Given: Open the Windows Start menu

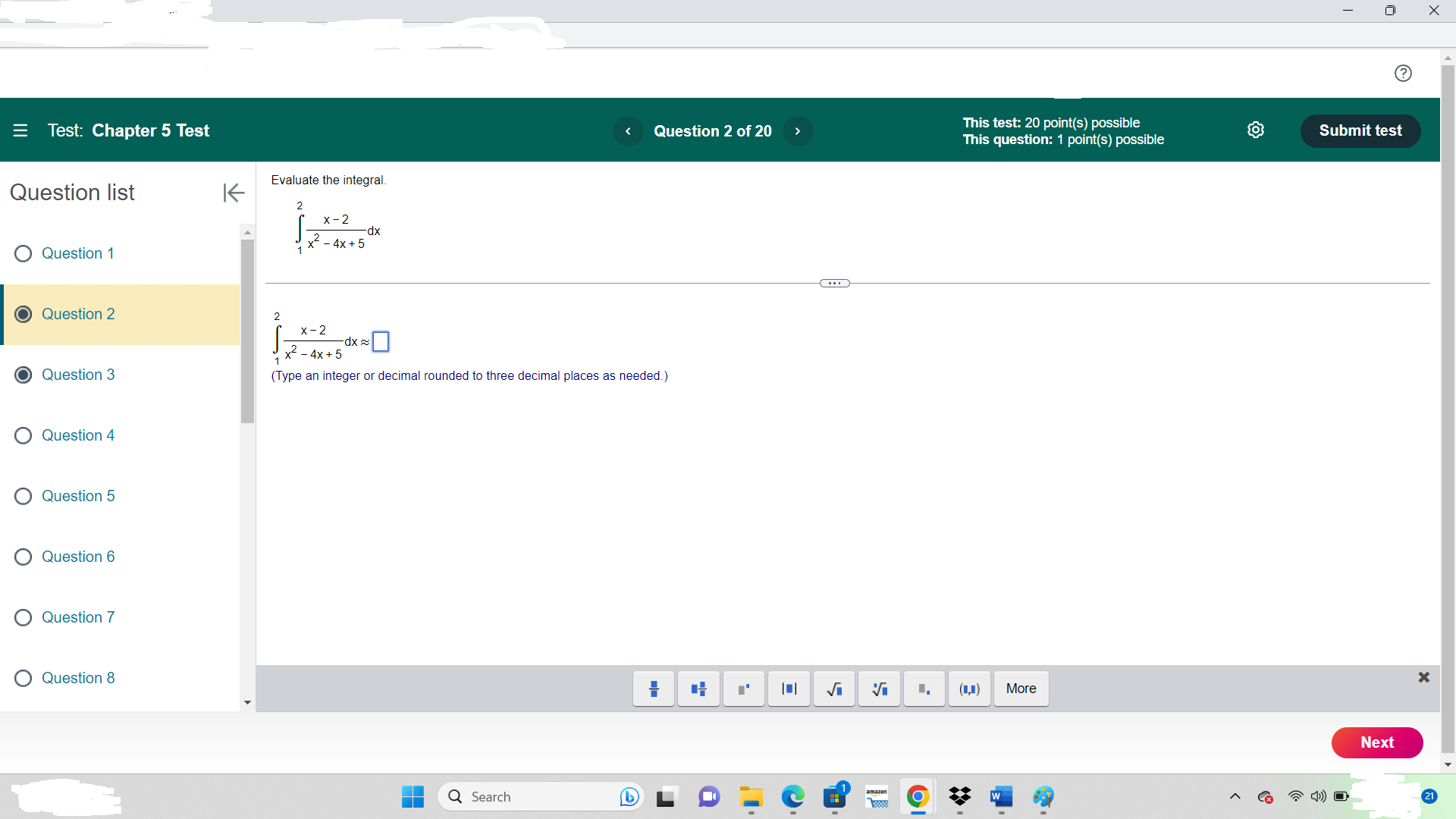Looking at the screenshot, I should 412,797.
